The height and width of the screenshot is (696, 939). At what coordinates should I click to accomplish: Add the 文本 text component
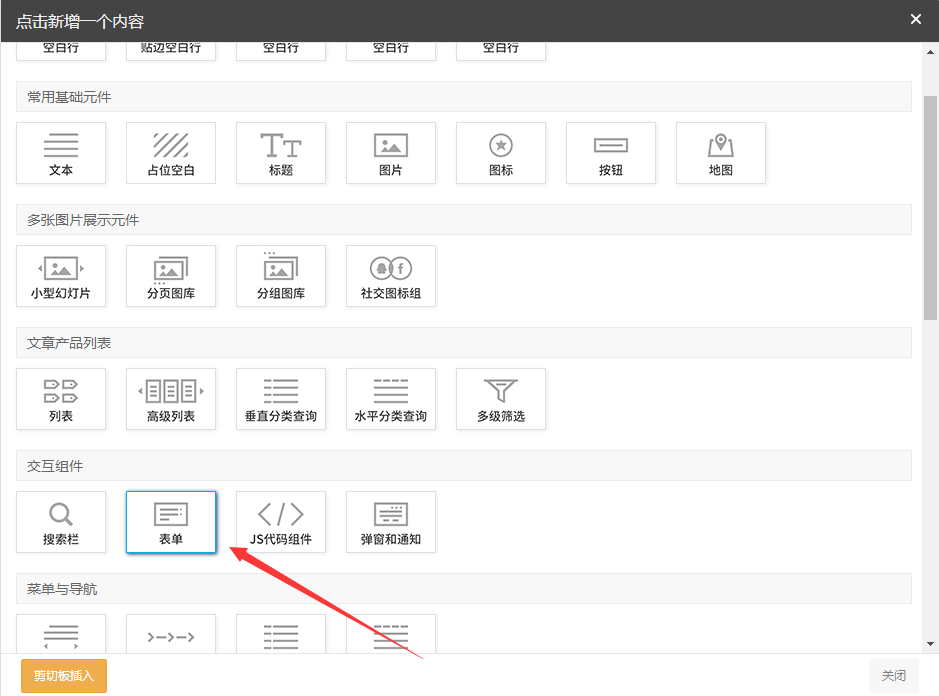(x=61, y=153)
